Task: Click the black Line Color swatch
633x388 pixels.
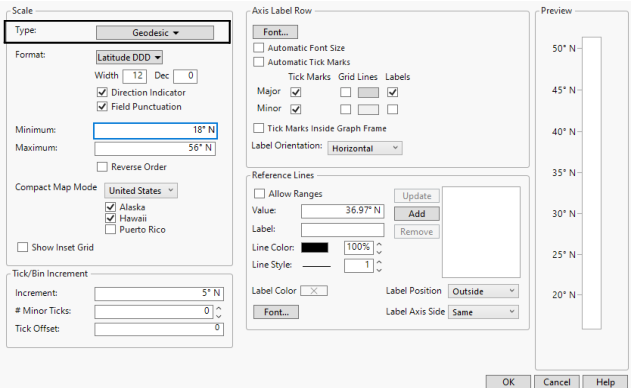Action: (314, 247)
